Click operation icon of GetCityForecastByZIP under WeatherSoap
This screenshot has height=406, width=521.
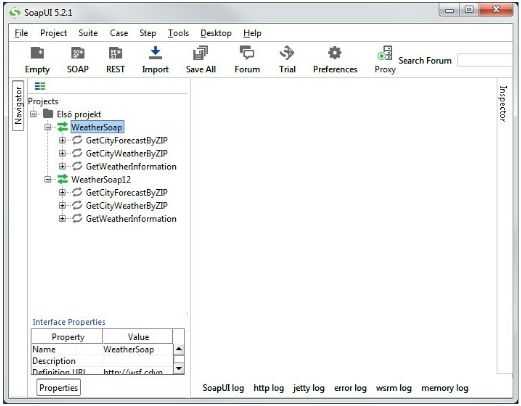point(77,140)
